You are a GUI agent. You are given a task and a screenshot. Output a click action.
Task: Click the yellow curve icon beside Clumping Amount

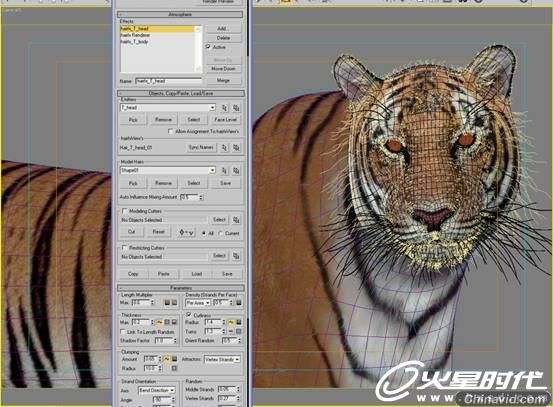pos(167,359)
